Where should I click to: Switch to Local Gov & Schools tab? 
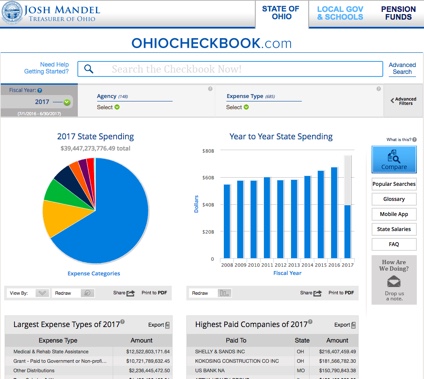tap(340, 13)
